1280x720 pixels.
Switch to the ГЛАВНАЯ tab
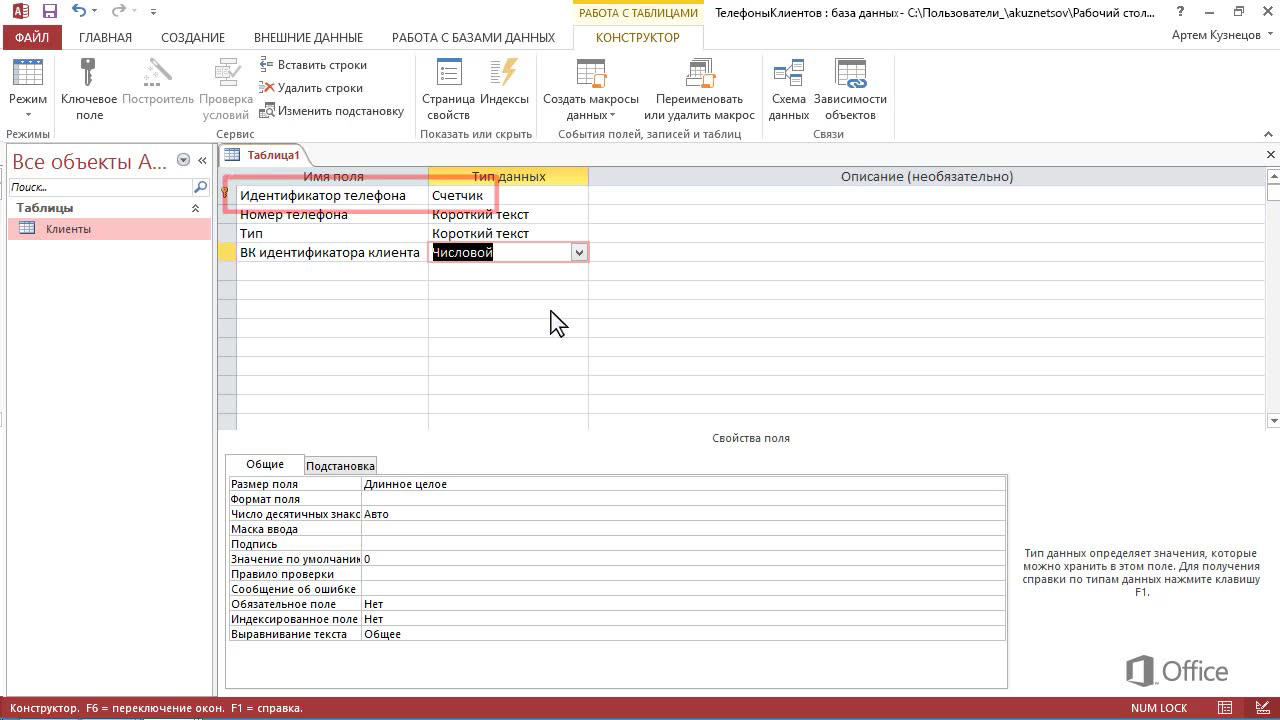click(105, 37)
